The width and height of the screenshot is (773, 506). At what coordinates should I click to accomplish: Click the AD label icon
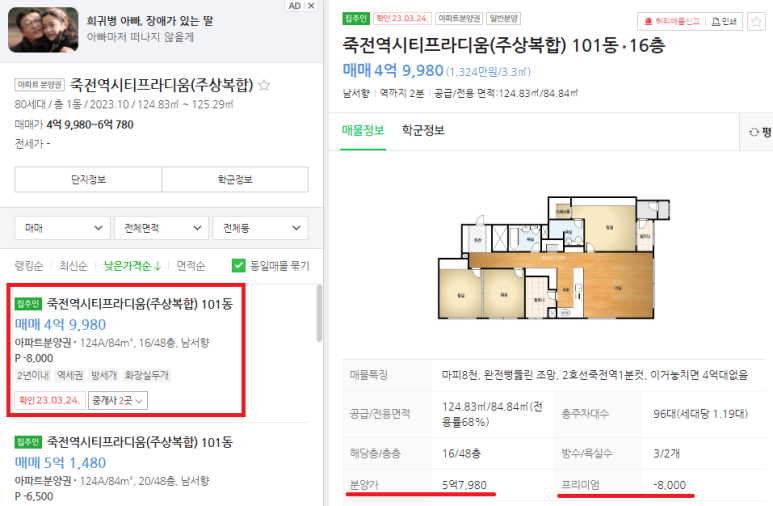[295, 6]
